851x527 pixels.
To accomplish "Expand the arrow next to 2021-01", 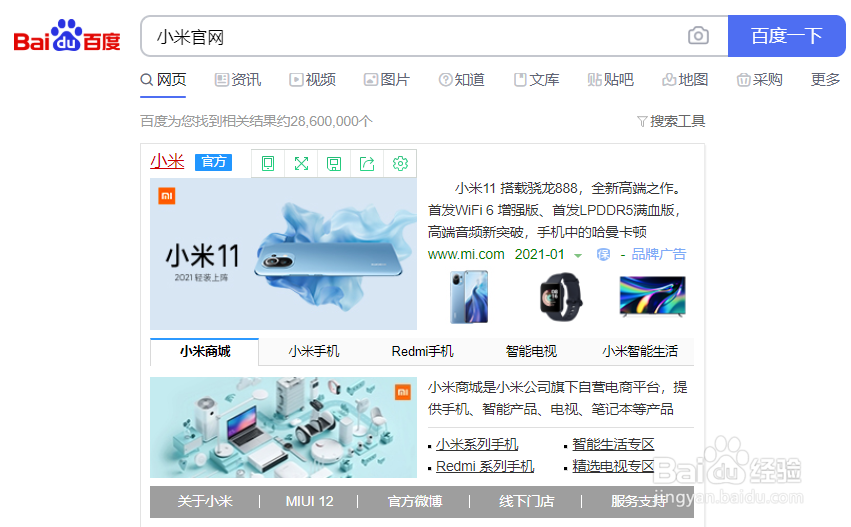I will [x=578, y=255].
